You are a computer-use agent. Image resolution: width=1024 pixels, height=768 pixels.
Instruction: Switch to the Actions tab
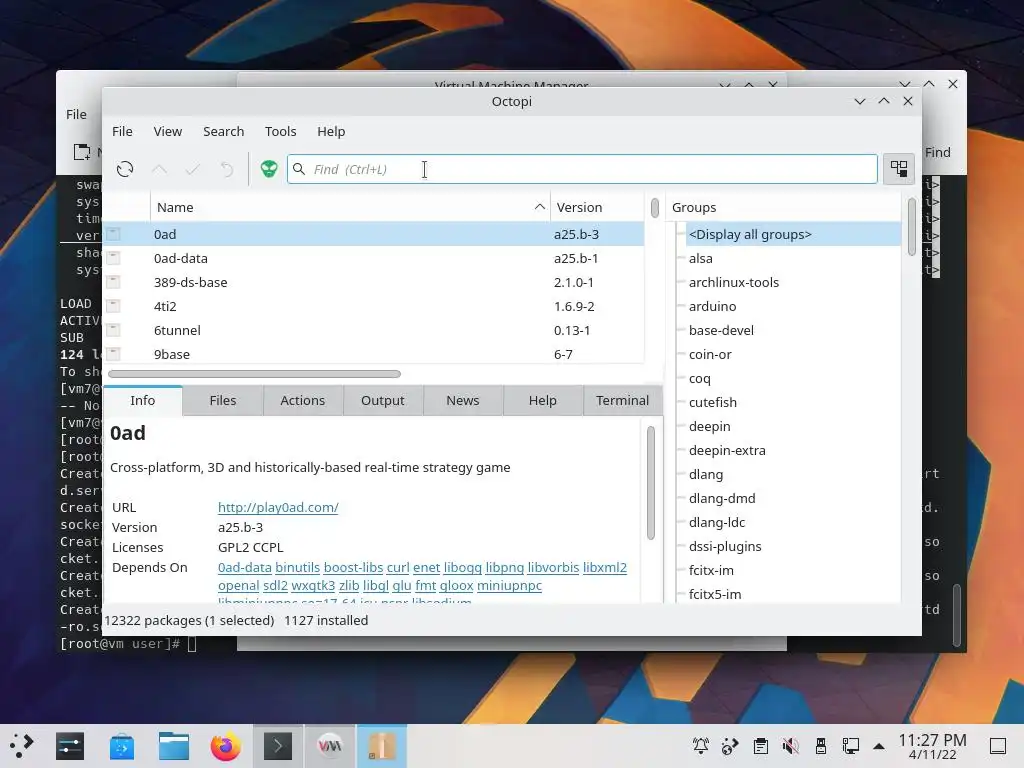pyautogui.click(x=302, y=400)
